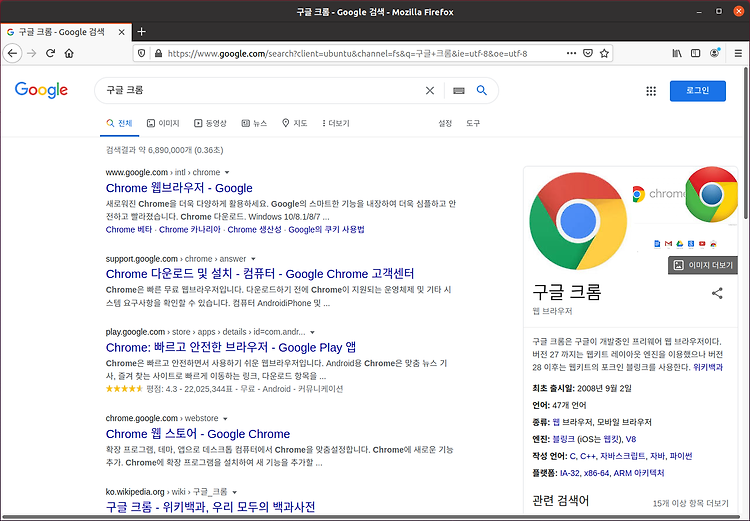The width and height of the screenshot is (750, 521).
Task: Click the 파이썬 language link
Action: coord(681,456)
